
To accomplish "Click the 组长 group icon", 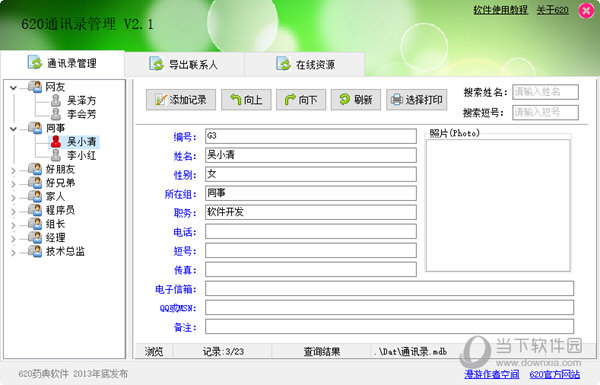I will (35, 224).
